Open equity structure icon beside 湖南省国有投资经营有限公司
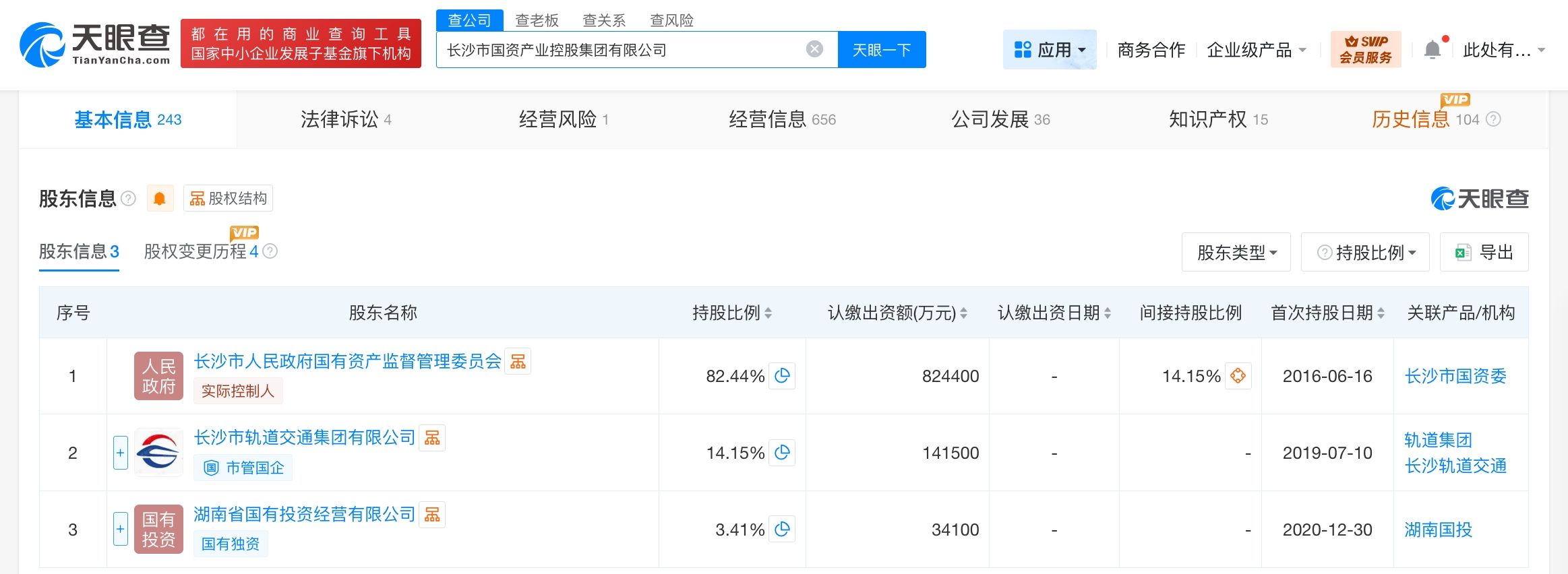Screen dimensions: 1568x574 [x=432, y=515]
